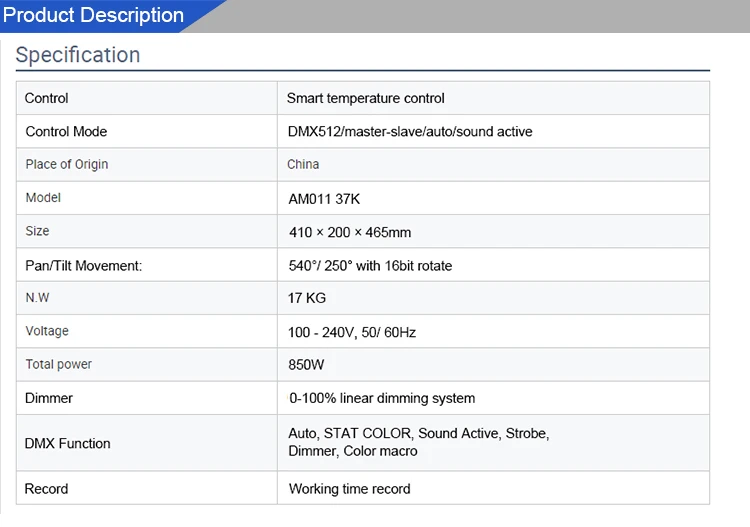Select the 100 - 240V, 50/ 60Hz value
Image resolution: width=750 pixels, height=527 pixels.
point(352,332)
